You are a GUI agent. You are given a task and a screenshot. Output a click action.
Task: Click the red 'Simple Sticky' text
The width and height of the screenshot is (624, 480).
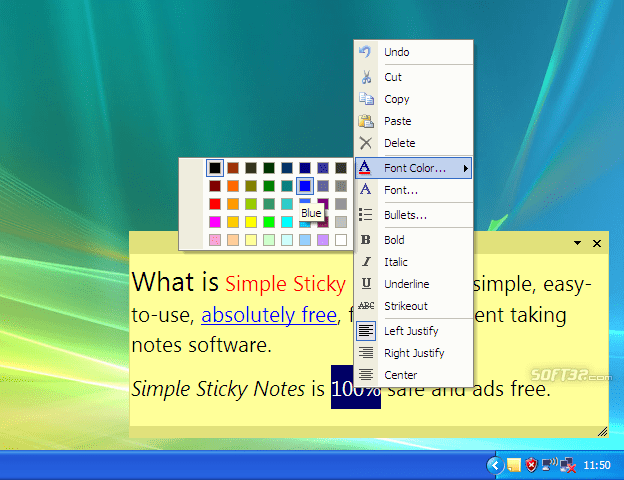[x=285, y=284]
